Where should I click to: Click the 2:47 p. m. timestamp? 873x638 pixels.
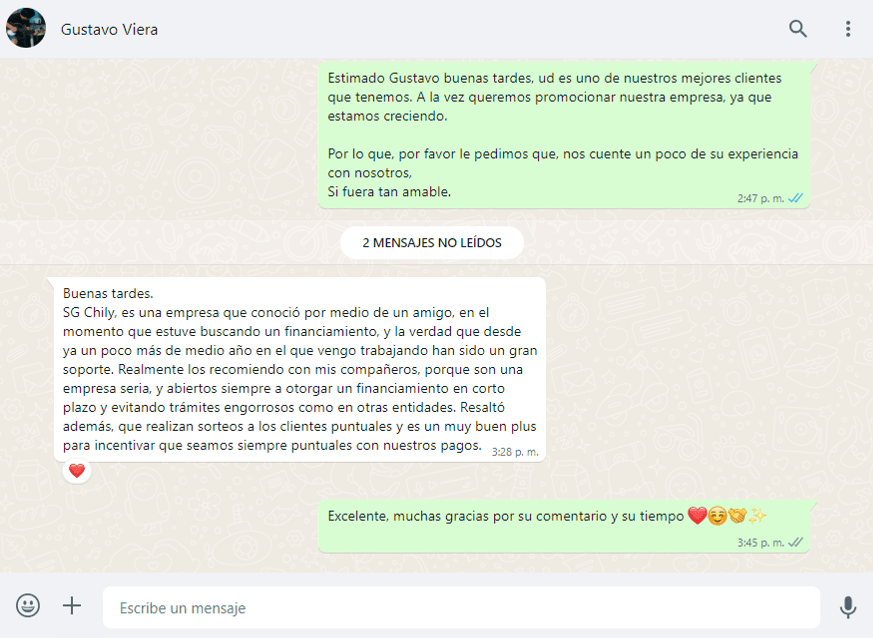point(761,198)
